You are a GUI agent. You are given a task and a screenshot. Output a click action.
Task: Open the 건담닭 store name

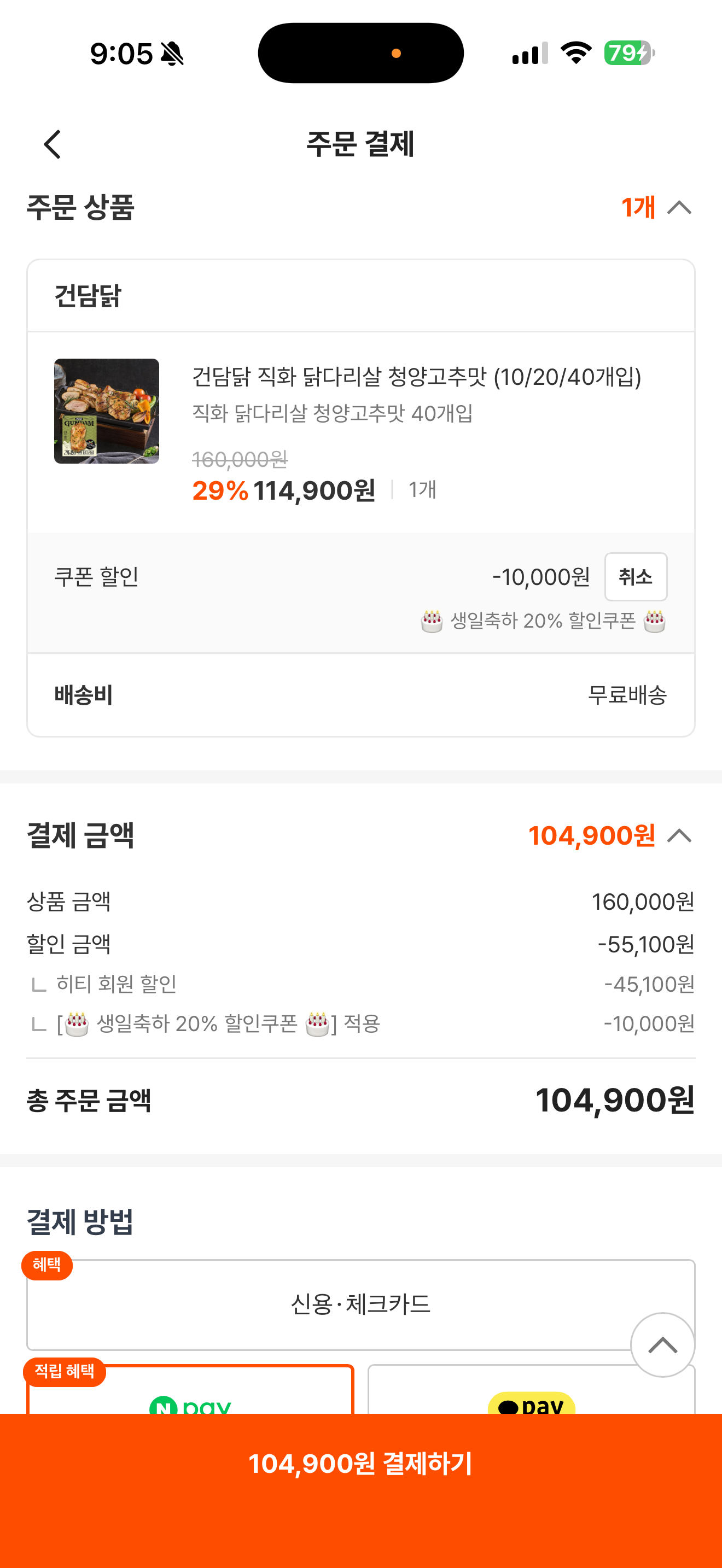coord(88,296)
